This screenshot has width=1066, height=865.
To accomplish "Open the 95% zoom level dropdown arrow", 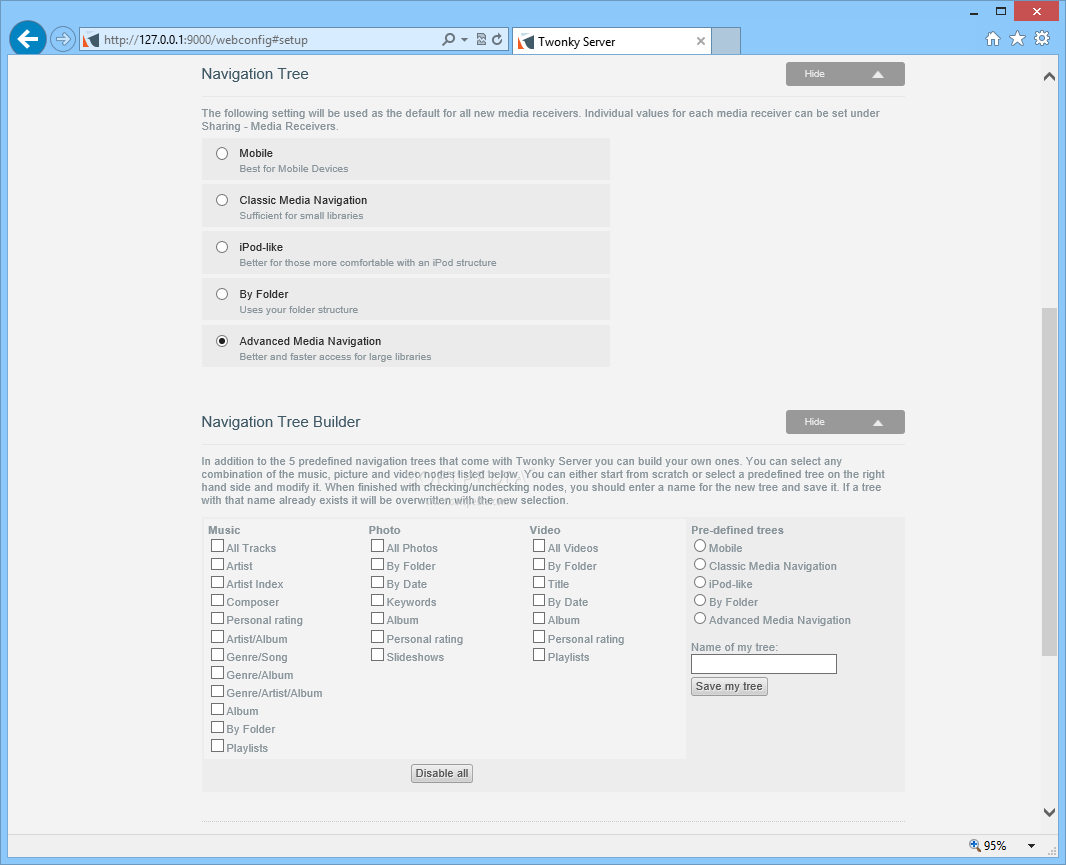I will (1031, 846).
